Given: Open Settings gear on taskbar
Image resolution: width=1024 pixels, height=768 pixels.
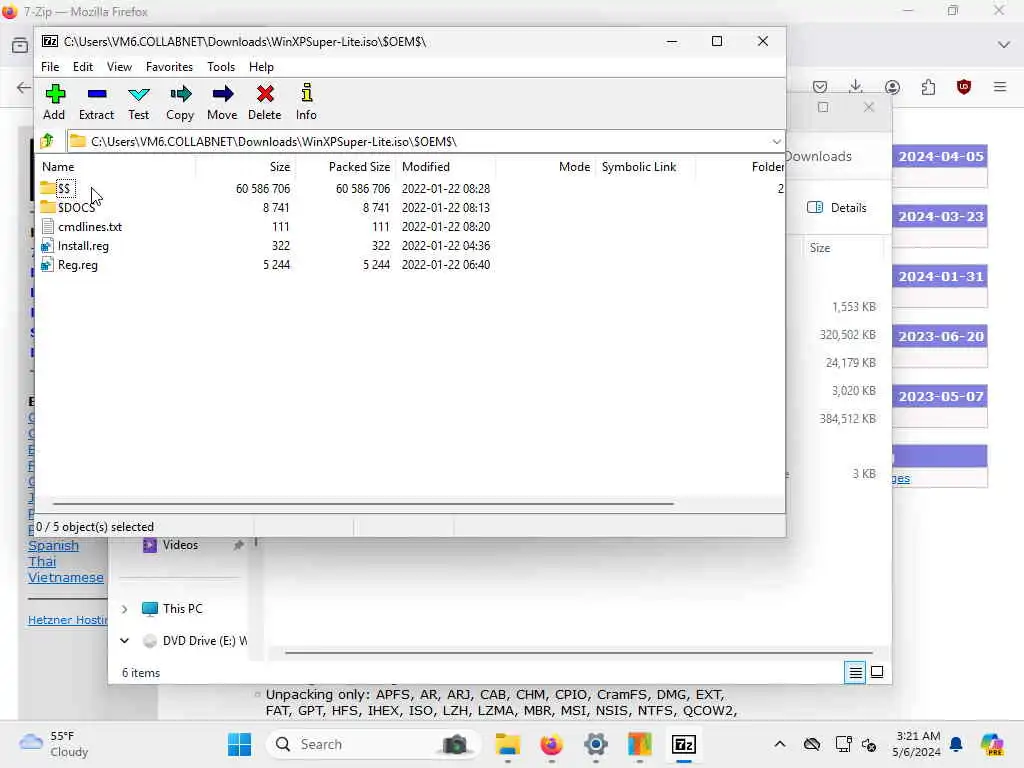Looking at the screenshot, I should click(x=596, y=744).
